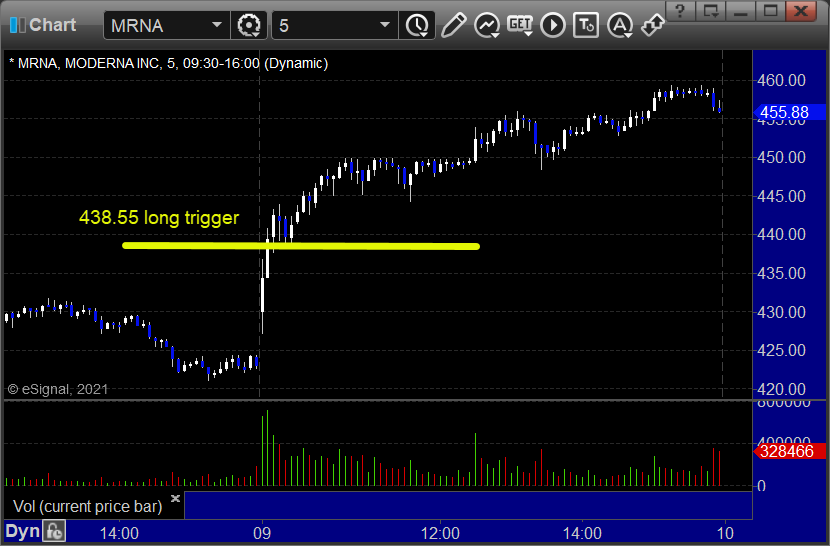Screen dimensions: 830x546
Task: Click the 420.00 price axis label
Action: pyautogui.click(x=781, y=389)
